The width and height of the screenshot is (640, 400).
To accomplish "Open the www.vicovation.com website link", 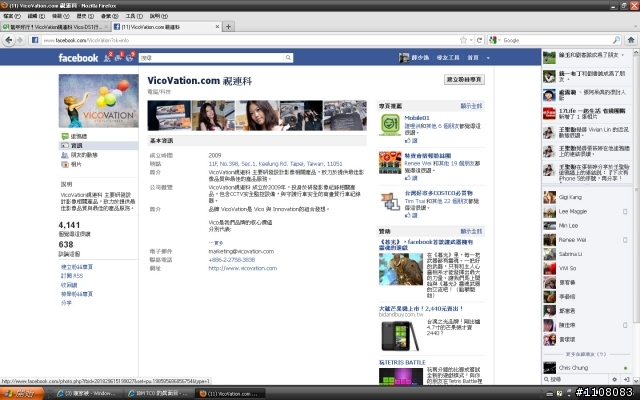I will pos(242,268).
